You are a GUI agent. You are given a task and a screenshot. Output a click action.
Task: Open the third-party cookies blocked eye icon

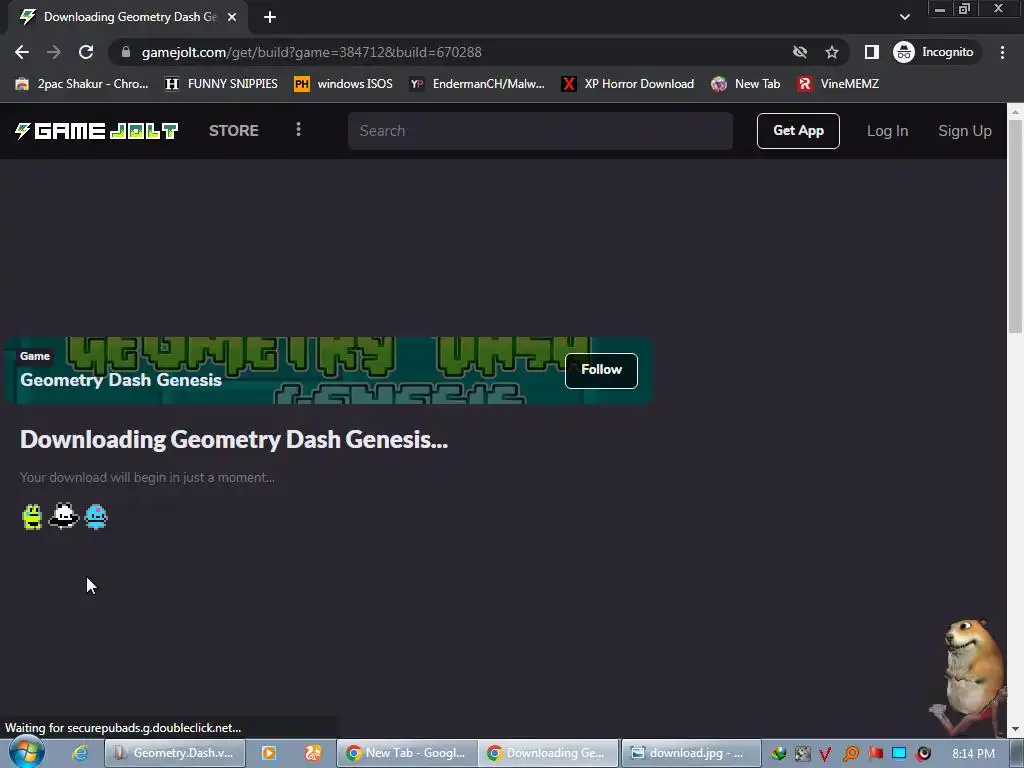click(x=800, y=52)
